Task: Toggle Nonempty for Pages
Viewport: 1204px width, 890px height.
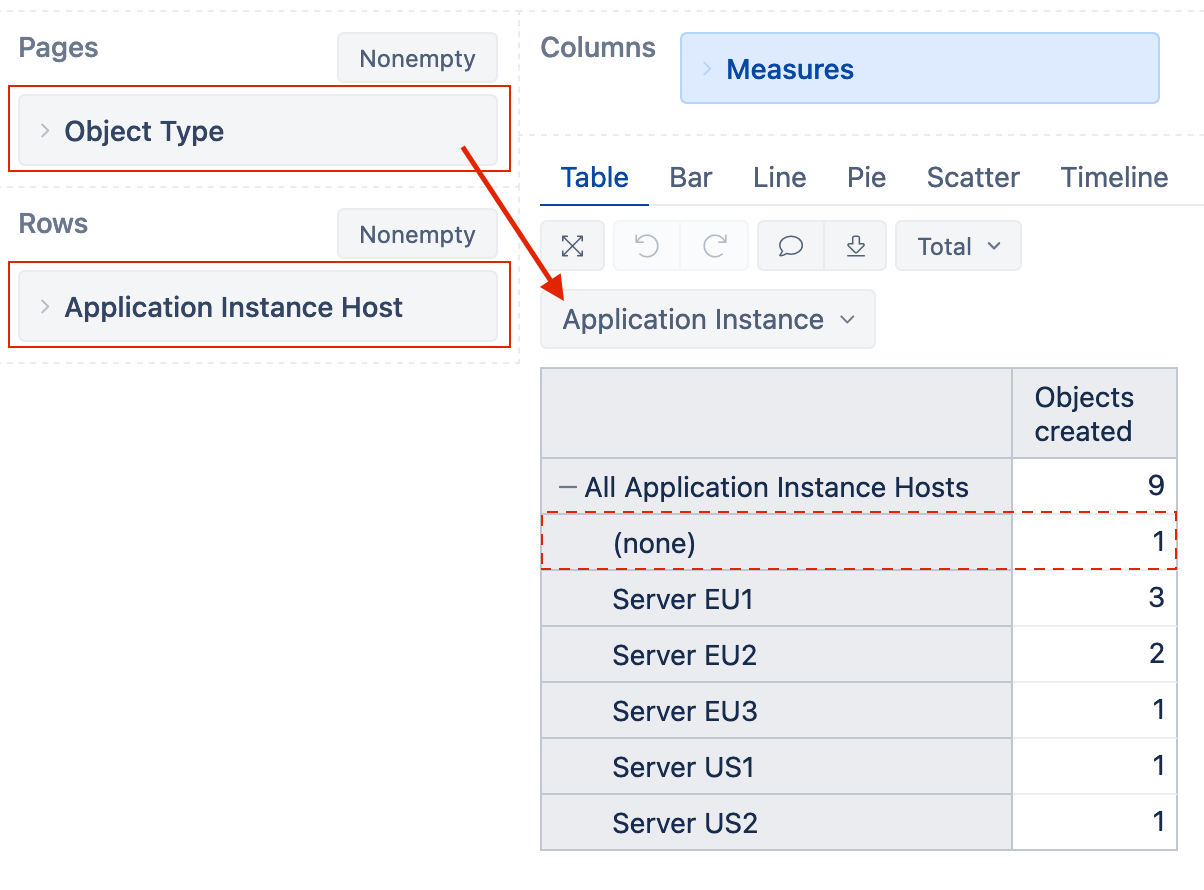Action: [x=417, y=59]
